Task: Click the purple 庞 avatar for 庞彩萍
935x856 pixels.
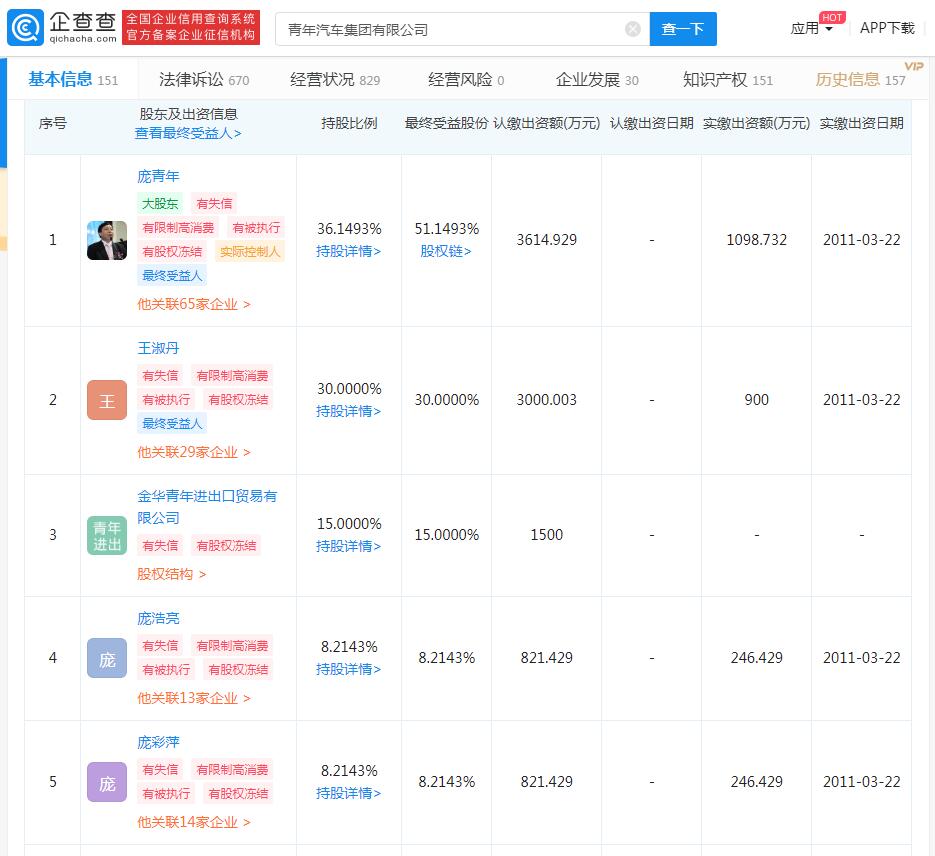Action: click(x=107, y=782)
